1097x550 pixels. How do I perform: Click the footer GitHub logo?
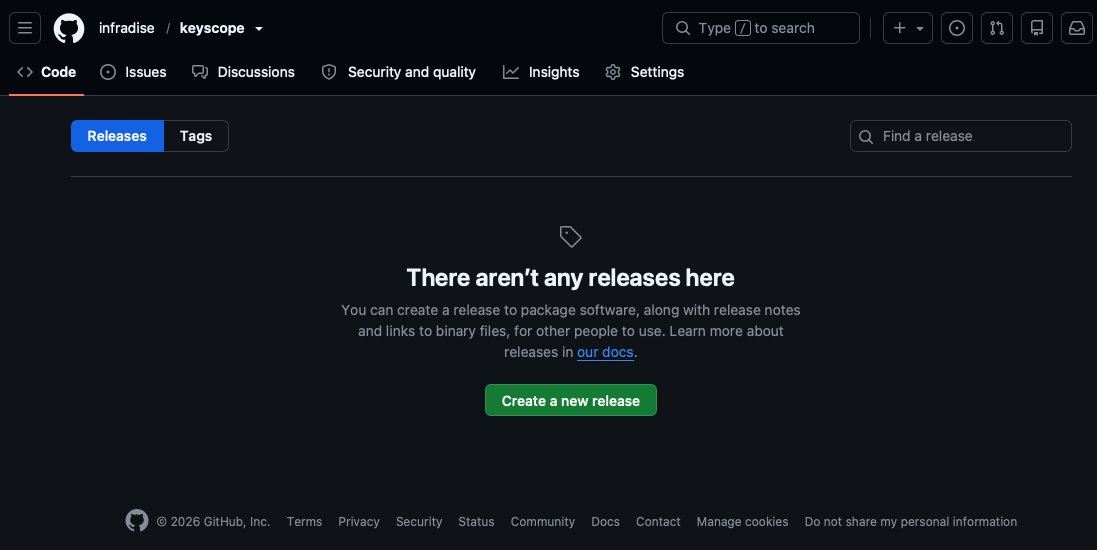click(137, 521)
